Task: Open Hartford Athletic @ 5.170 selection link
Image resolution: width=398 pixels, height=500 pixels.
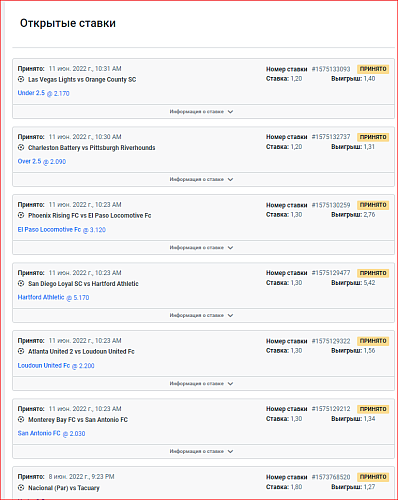Action: (53, 297)
